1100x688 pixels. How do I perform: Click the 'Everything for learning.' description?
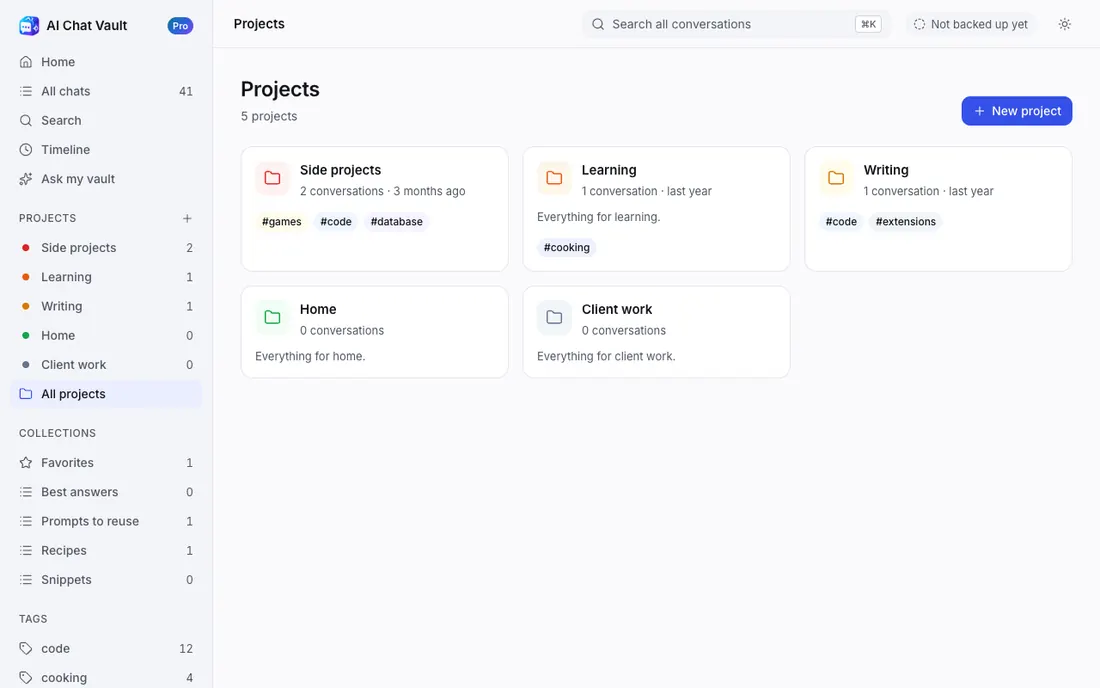(x=598, y=217)
